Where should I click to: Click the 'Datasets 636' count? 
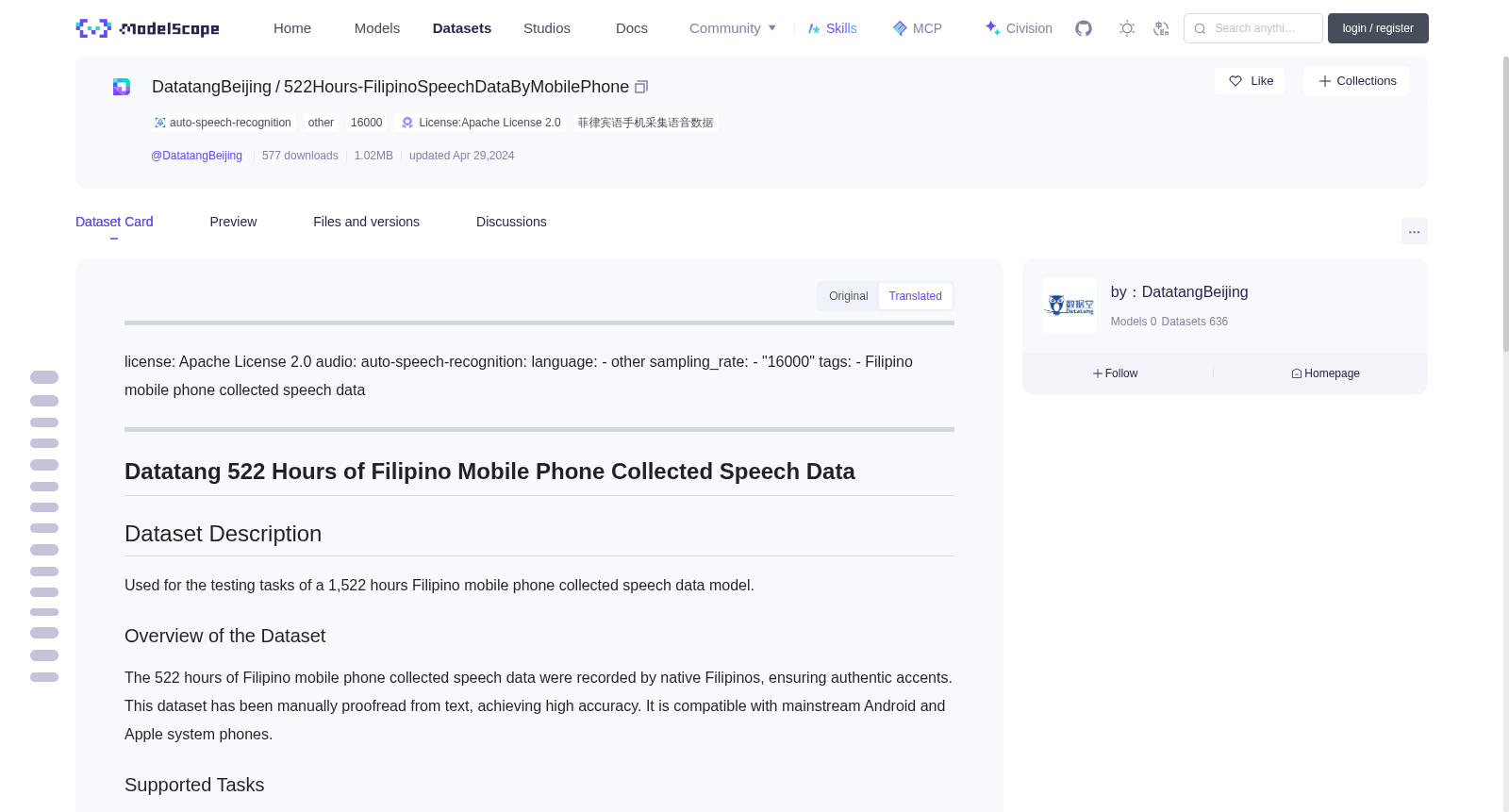pos(1195,322)
